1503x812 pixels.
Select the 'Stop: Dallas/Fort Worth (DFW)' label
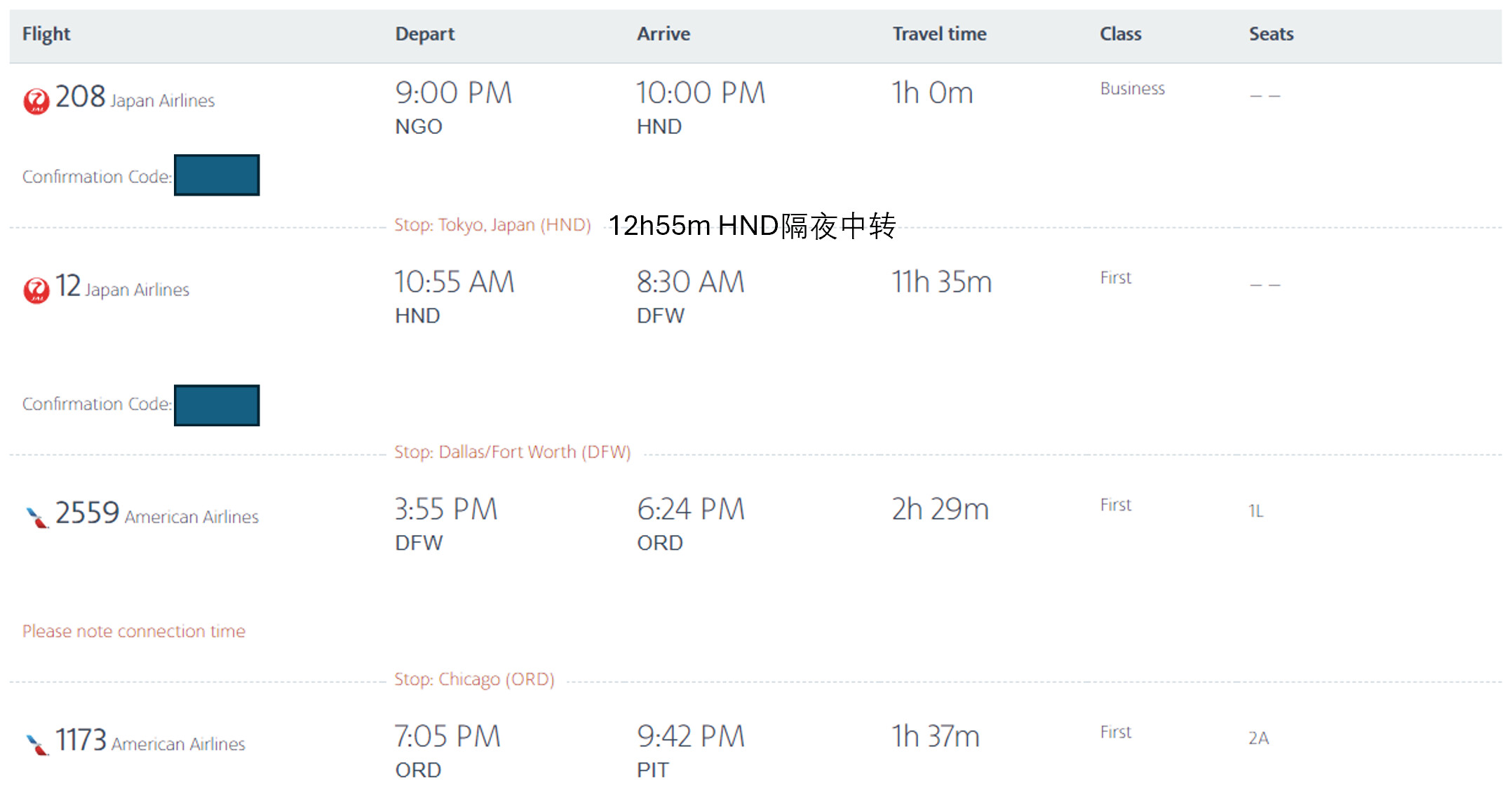512,452
